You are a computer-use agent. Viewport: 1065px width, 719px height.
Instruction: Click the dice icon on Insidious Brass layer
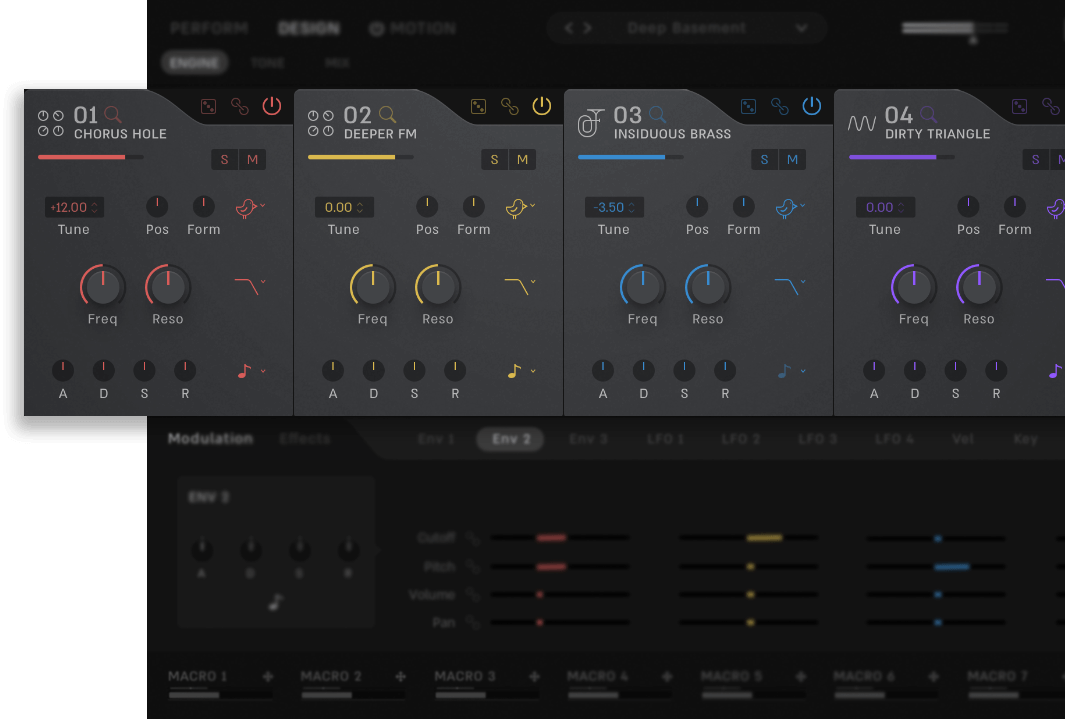pyautogui.click(x=748, y=106)
